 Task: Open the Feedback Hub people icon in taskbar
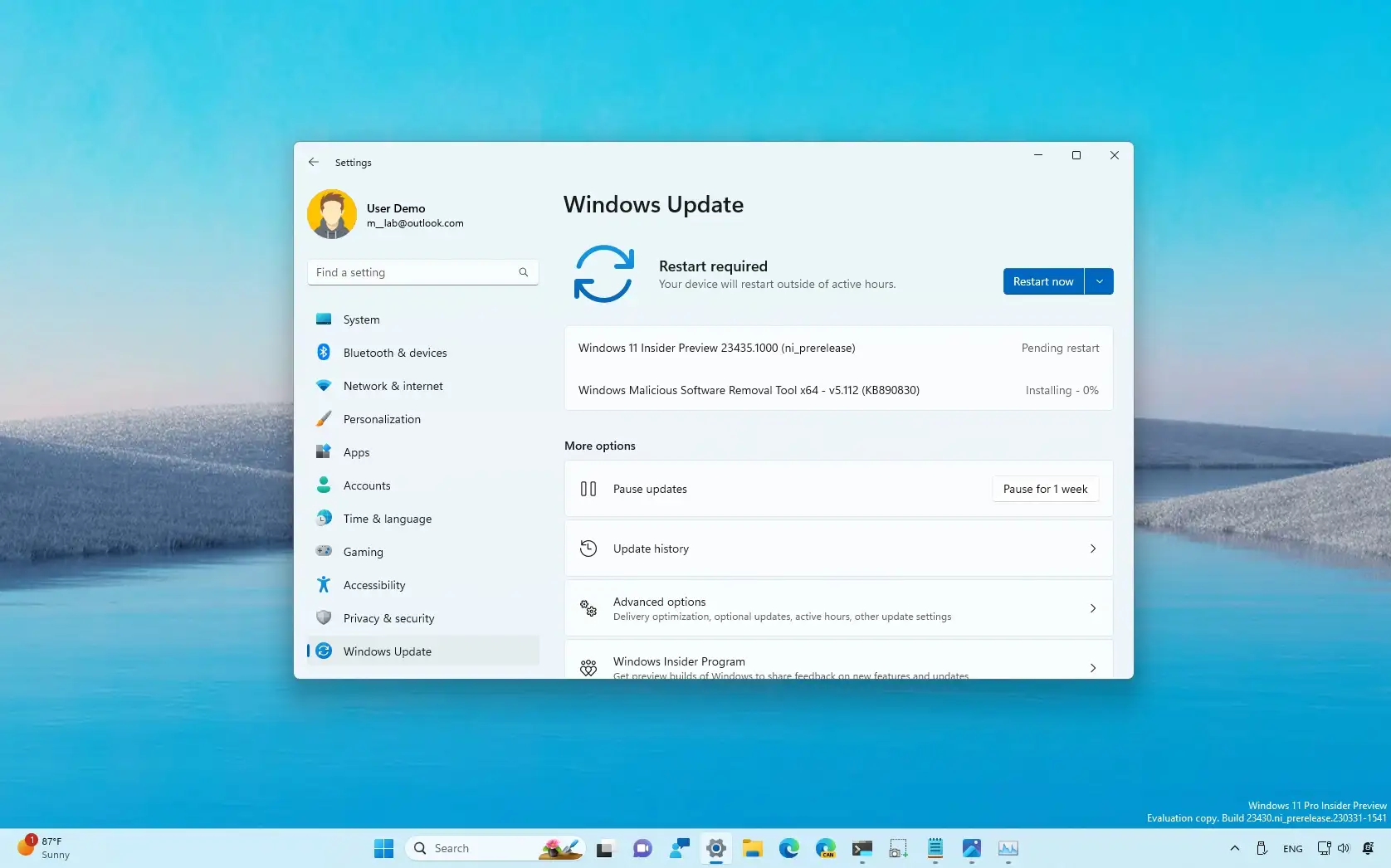tap(680, 848)
